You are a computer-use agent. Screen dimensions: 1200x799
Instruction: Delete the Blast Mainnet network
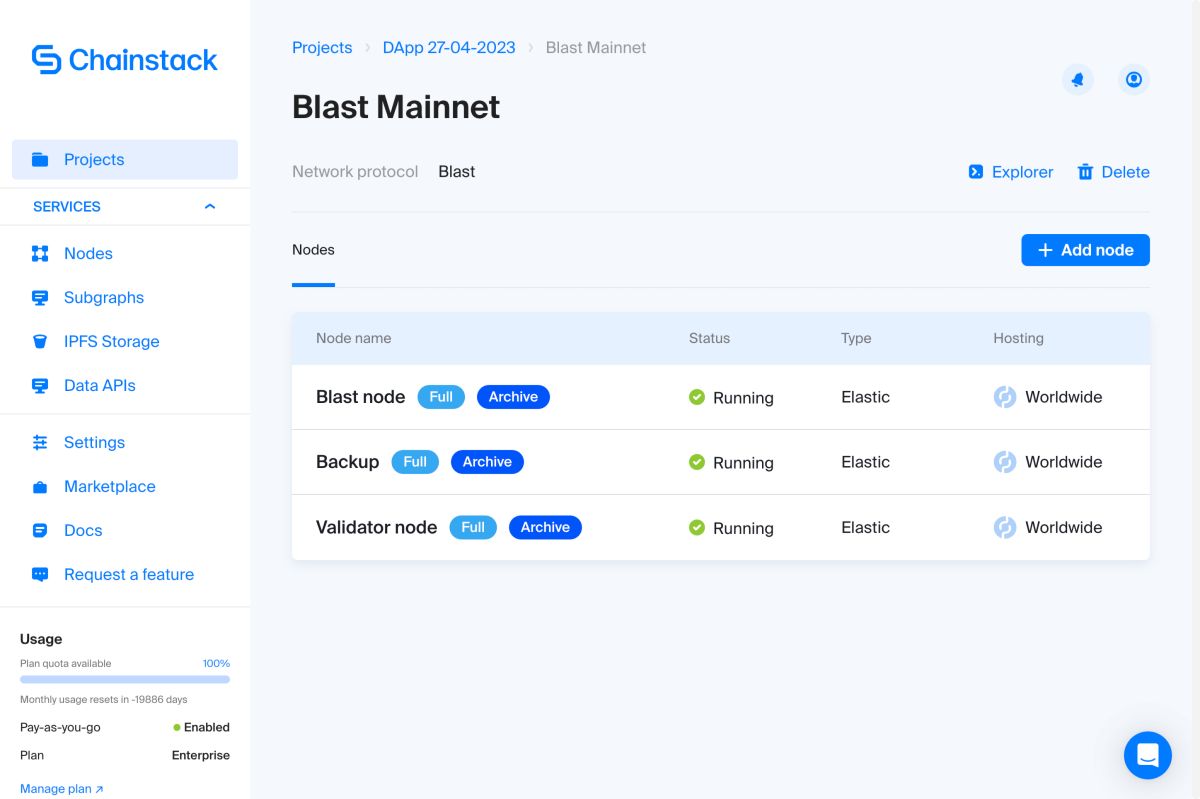(x=1113, y=172)
